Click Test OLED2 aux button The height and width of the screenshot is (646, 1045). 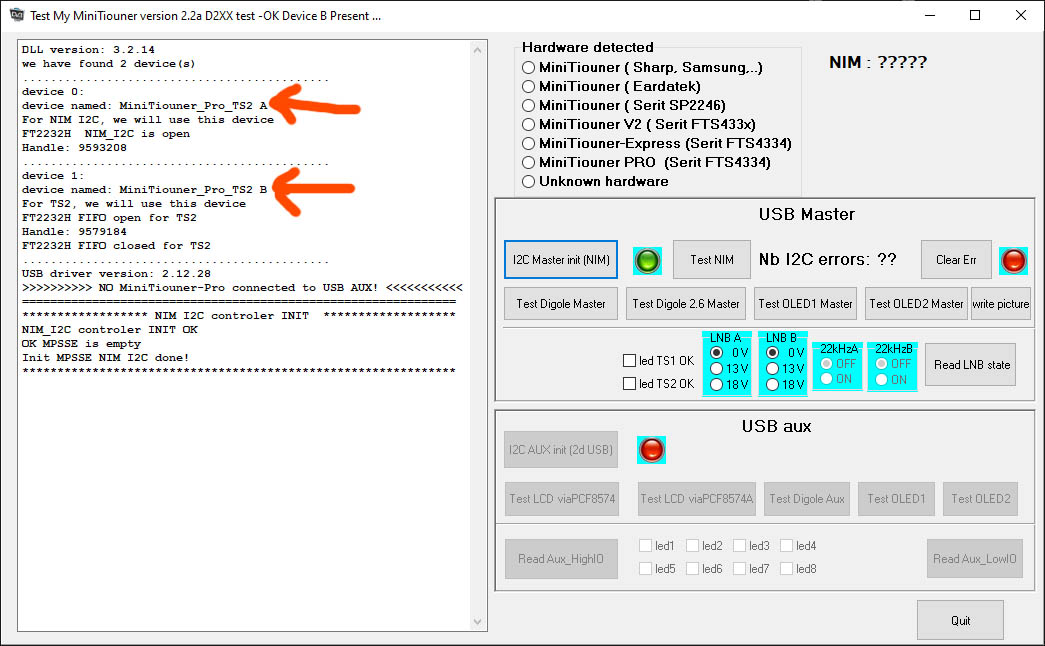click(980, 499)
